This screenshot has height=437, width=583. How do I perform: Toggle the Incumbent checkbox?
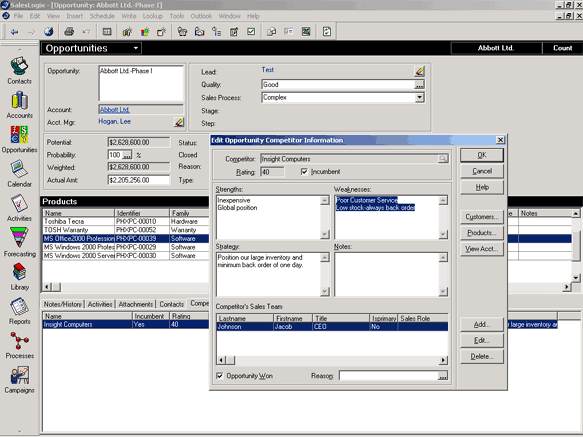304,172
